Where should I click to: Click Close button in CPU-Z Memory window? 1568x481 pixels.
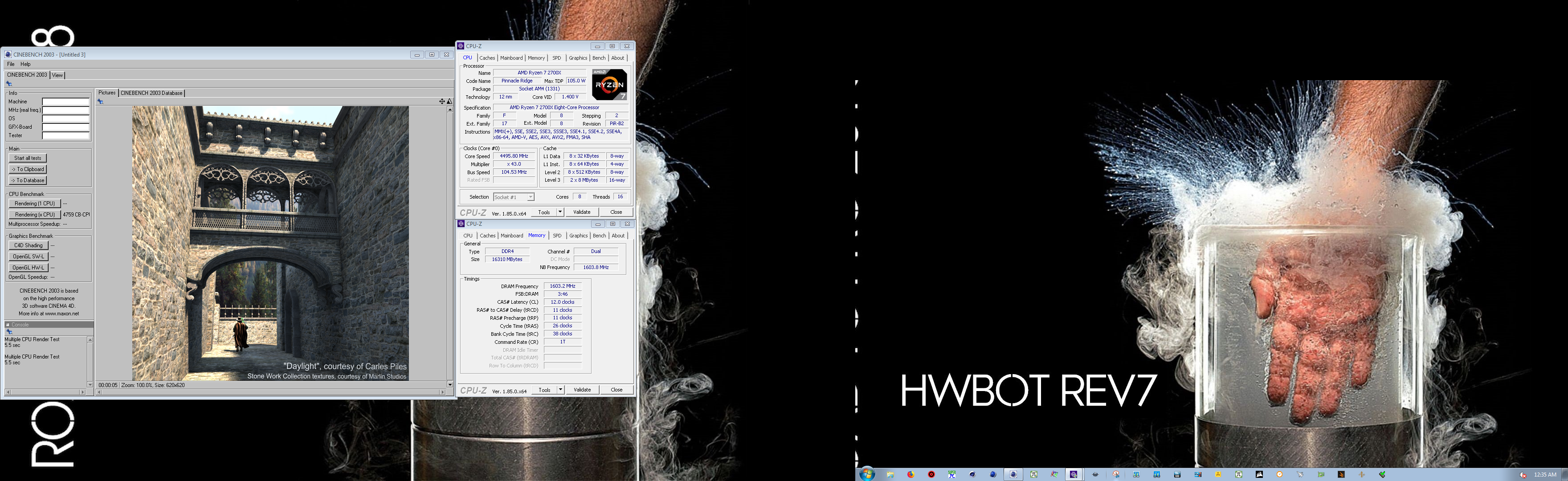(617, 390)
